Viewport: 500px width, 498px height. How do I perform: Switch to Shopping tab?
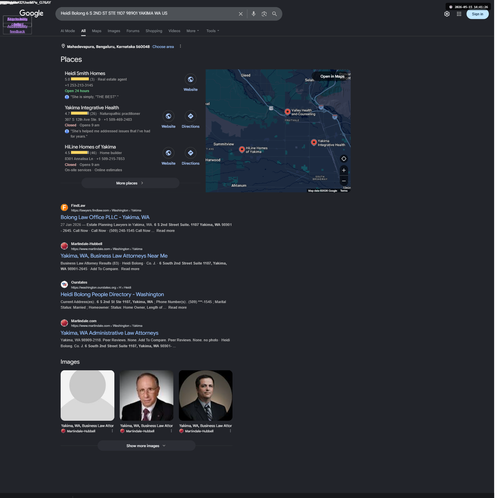(x=154, y=31)
